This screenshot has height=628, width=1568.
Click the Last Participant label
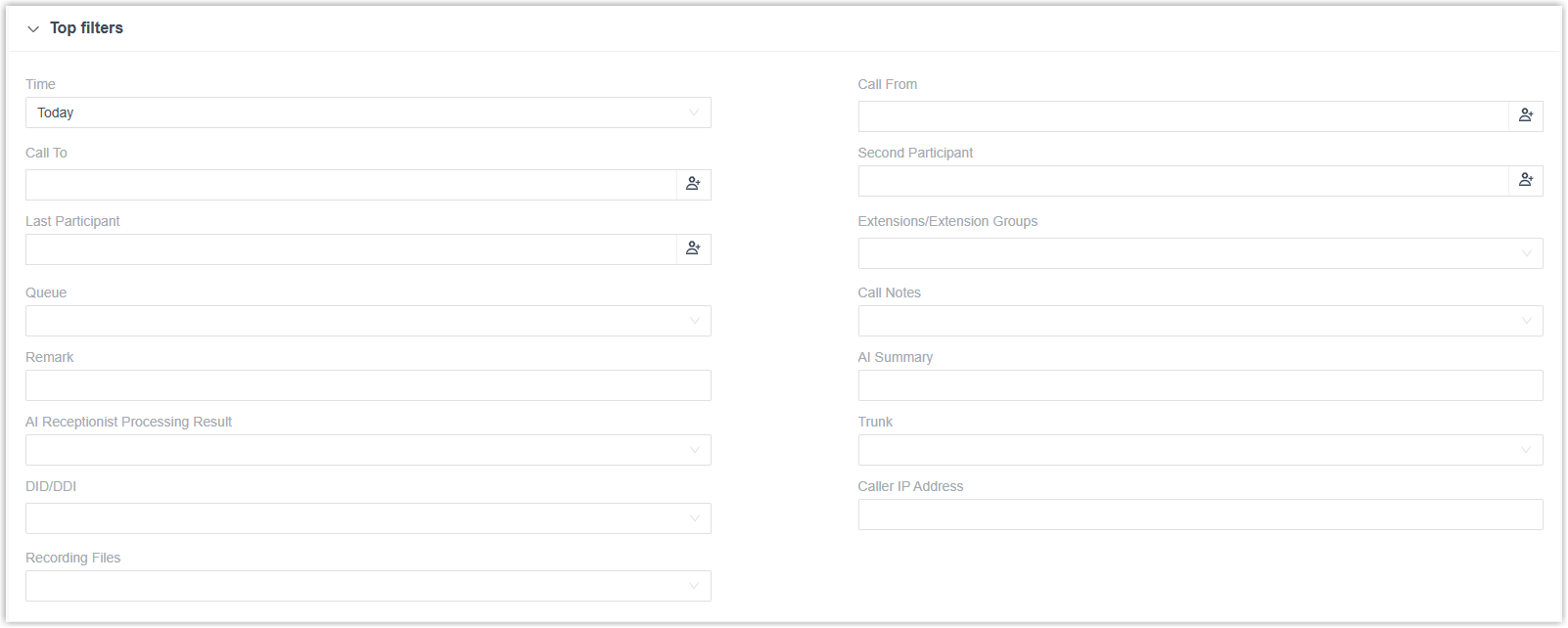click(72, 221)
